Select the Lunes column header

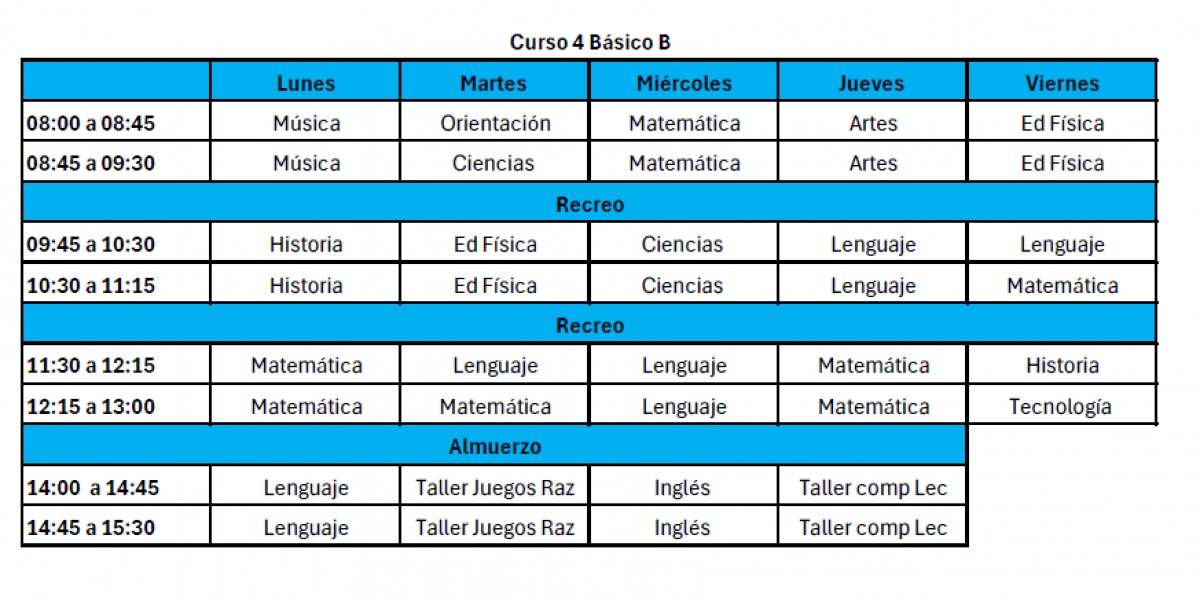(306, 82)
